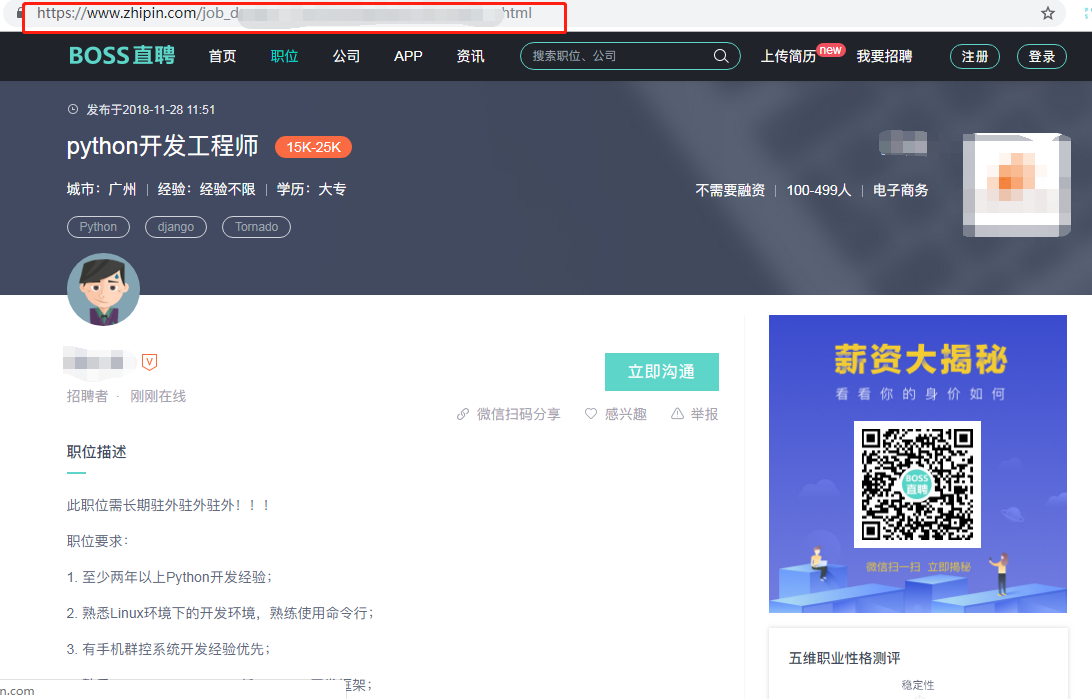Image resolution: width=1092 pixels, height=699 pixels.
Task: Click the recruiter avatar image
Action: (103, 289)
